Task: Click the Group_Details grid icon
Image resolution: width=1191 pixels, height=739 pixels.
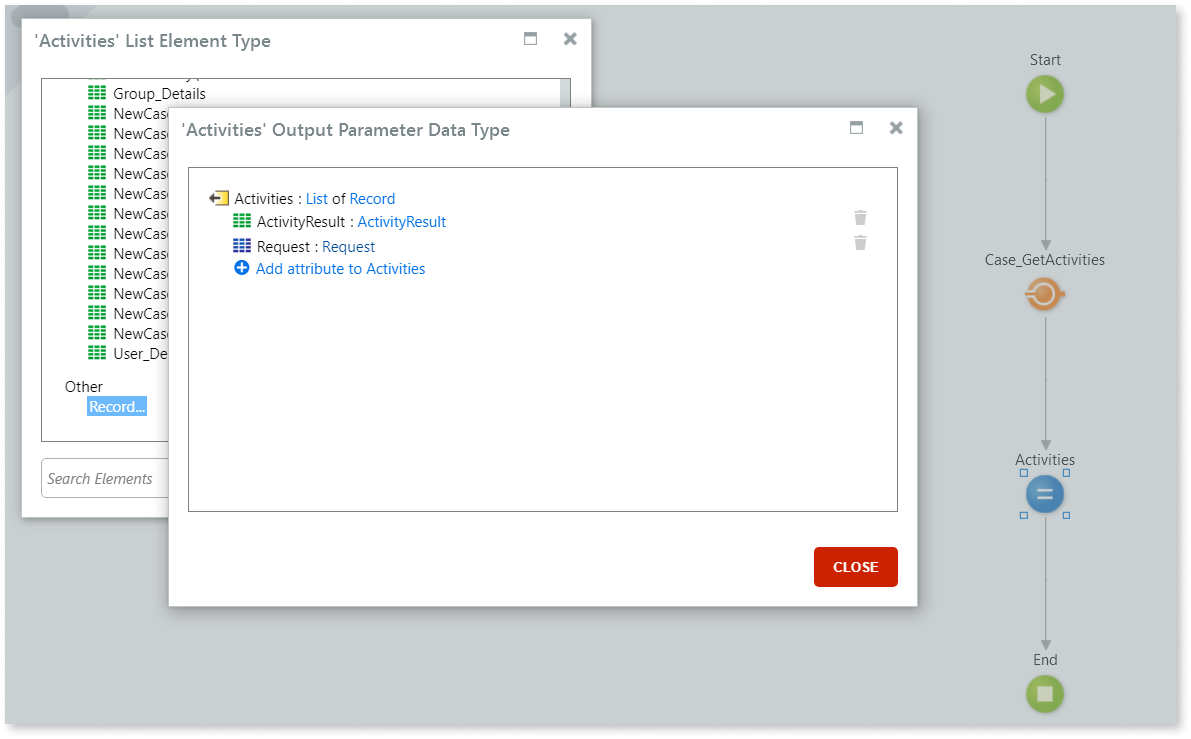Action: click(x=96, y=93)
